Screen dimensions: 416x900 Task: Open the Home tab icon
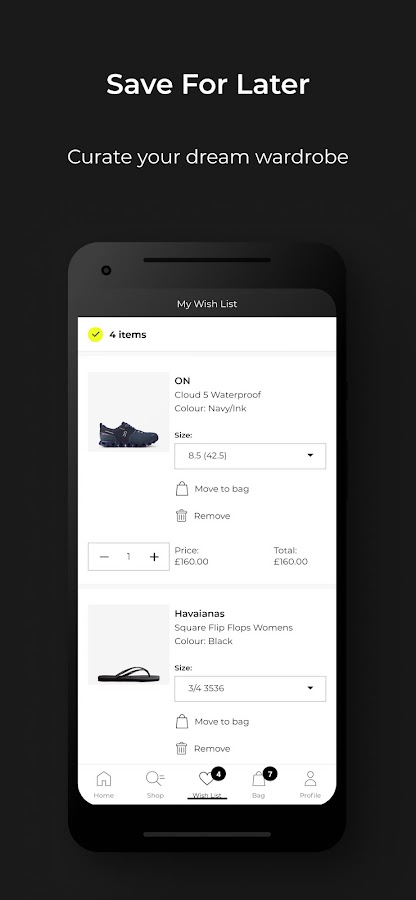104,779
